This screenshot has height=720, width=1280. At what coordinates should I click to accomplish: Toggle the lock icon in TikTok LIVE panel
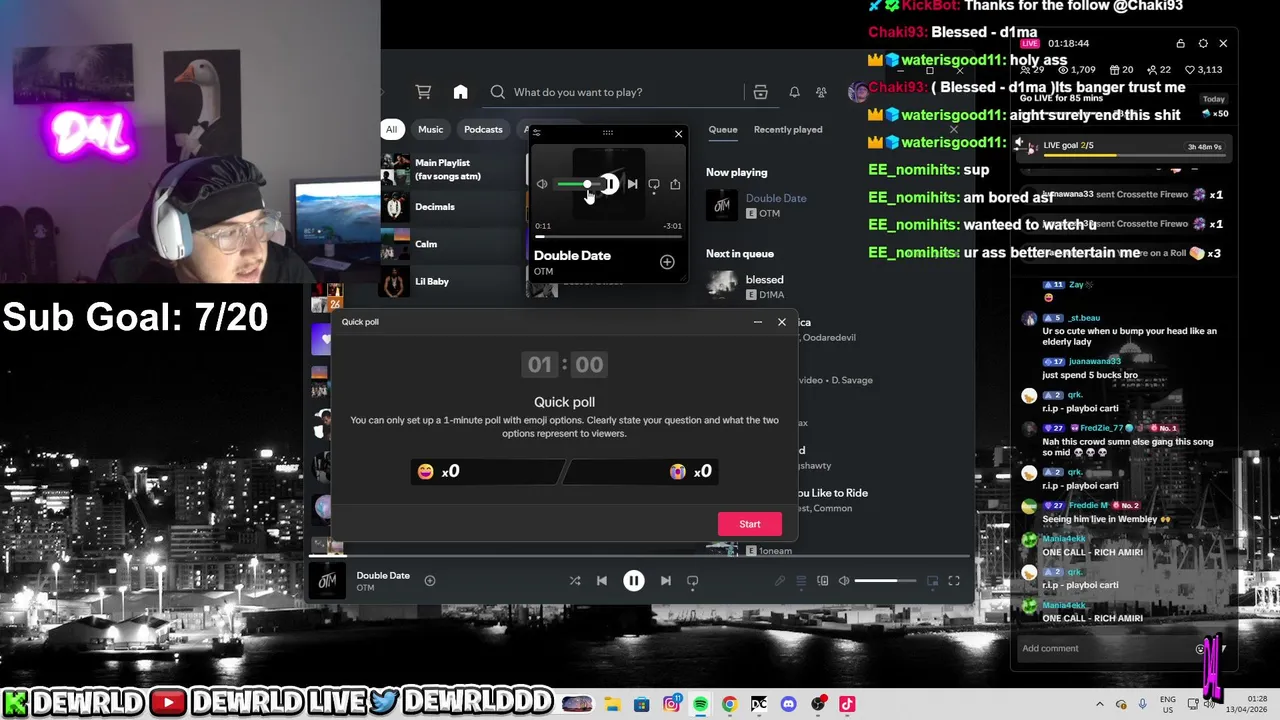1180,44
